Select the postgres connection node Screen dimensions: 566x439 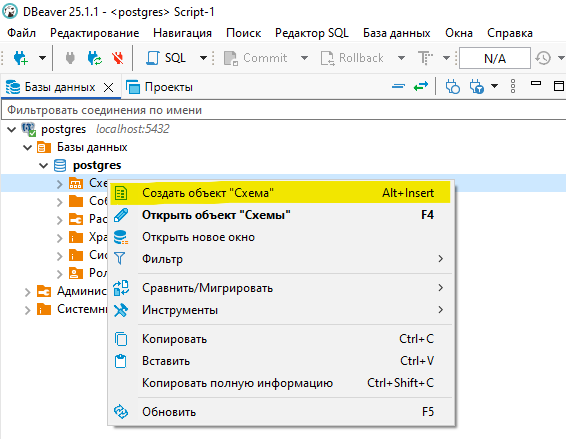64,129
